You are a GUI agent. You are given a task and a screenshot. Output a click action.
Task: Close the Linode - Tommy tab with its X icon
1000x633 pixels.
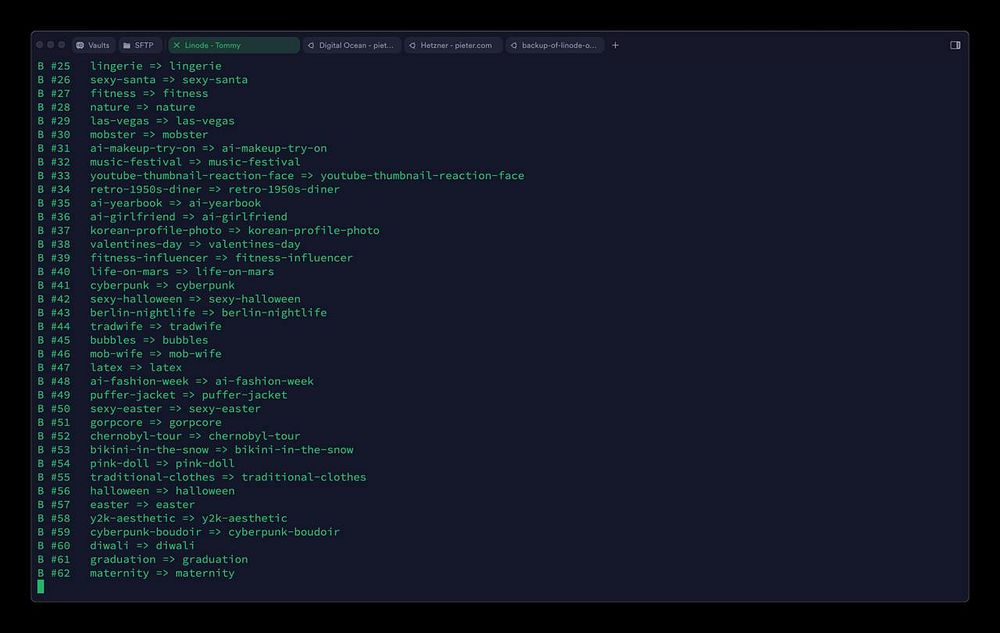click(x=177, y=45)
